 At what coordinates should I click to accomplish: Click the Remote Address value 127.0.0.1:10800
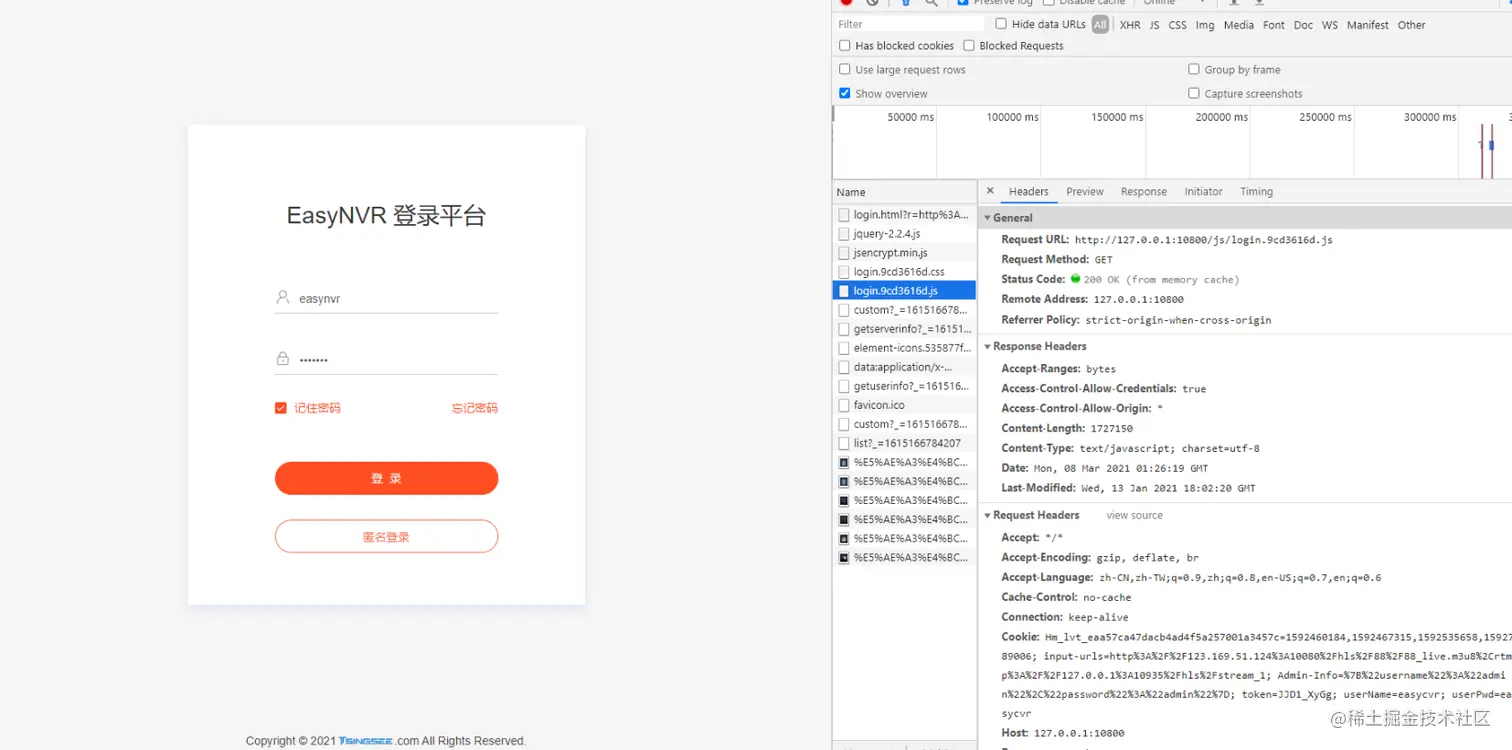[1138, 299]
